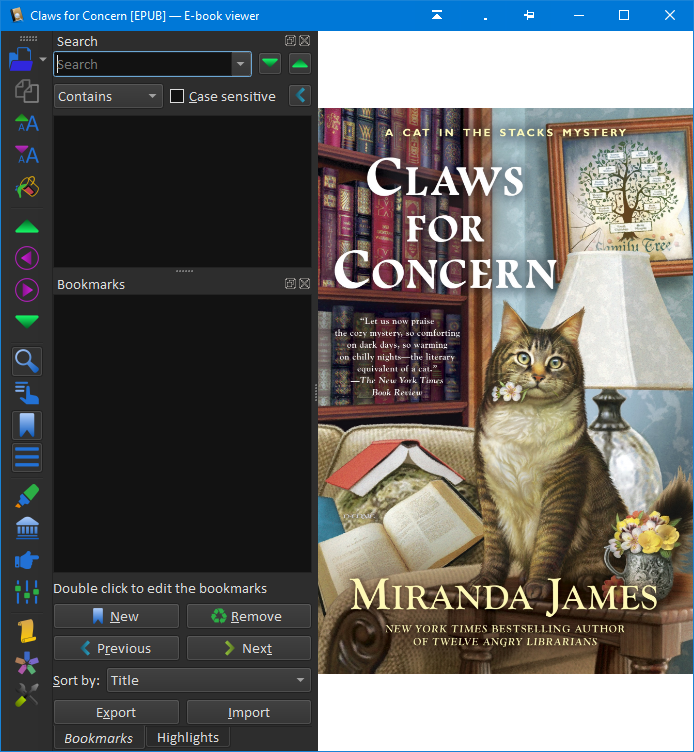The width and height of the screenshot is (694, 752).
Task: Go to next page with green down arrow
Action: click(27, 321)
